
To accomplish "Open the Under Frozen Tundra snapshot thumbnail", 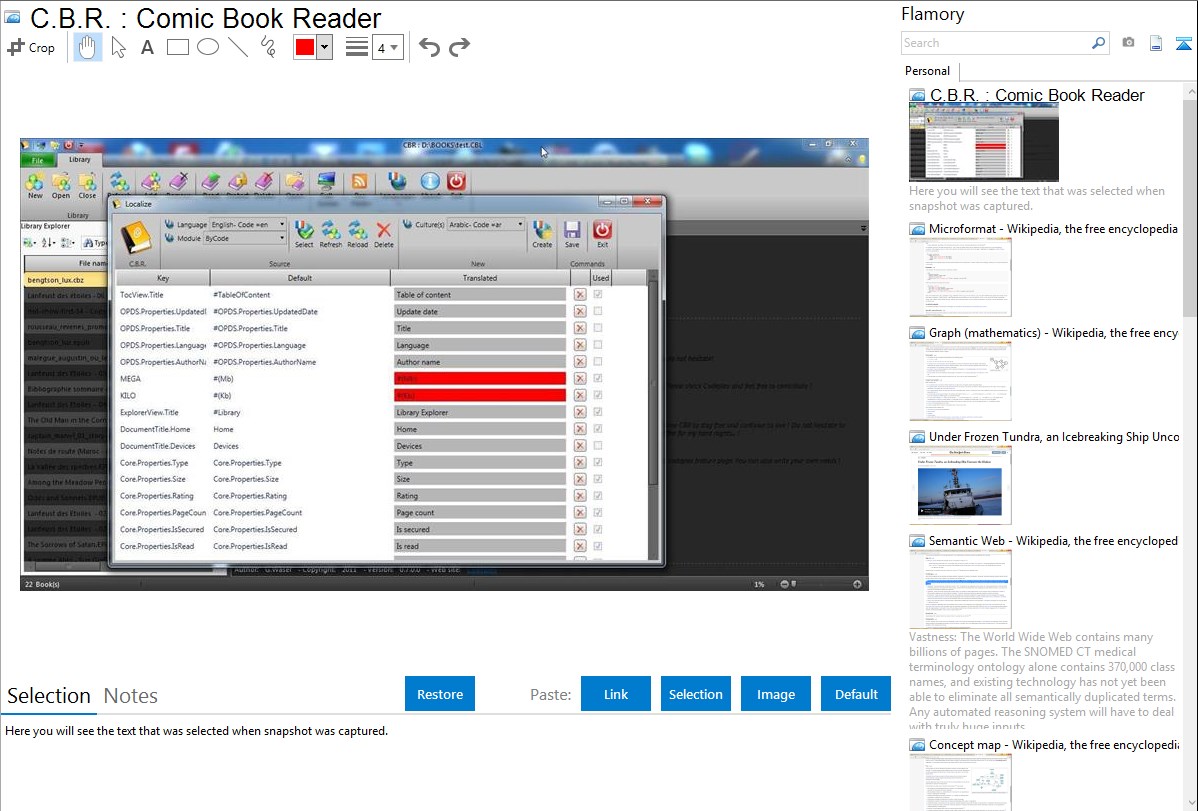I will point(960,485).
